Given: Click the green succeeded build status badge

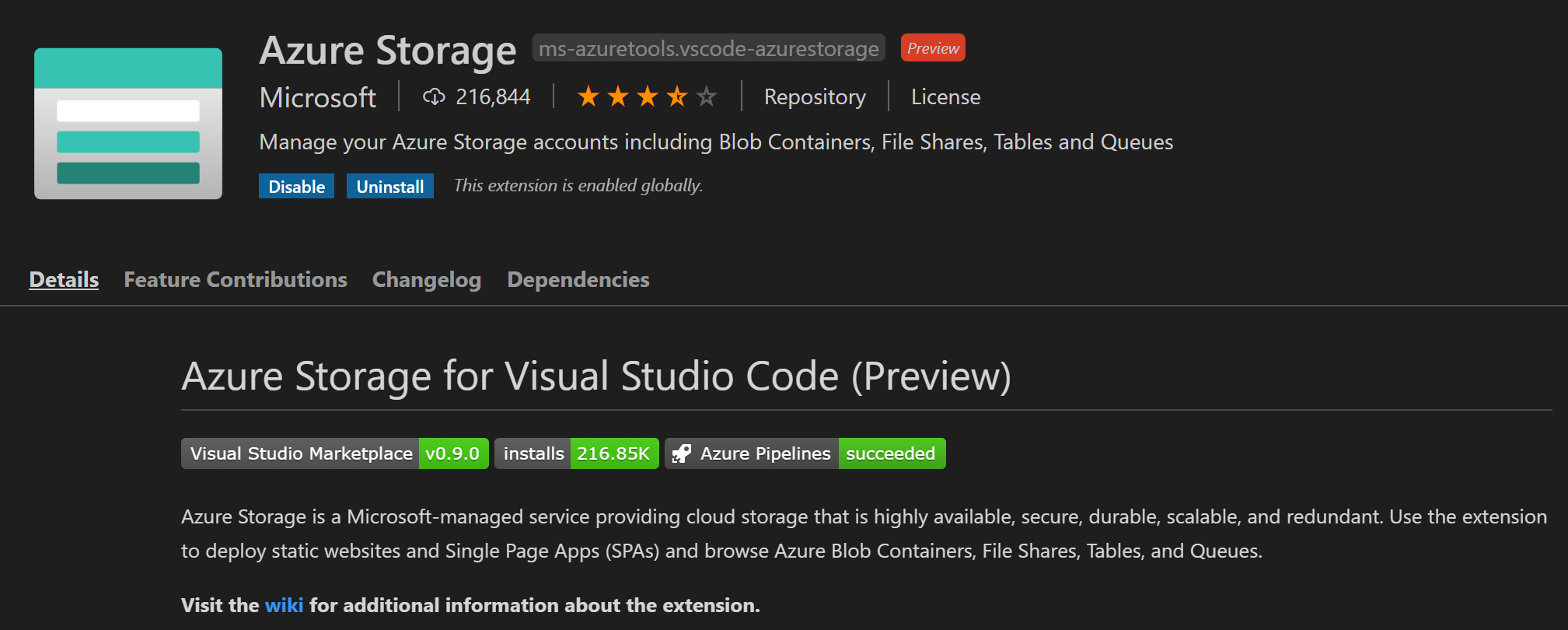Looking at the screenshot, I should [x=891, y=453].
